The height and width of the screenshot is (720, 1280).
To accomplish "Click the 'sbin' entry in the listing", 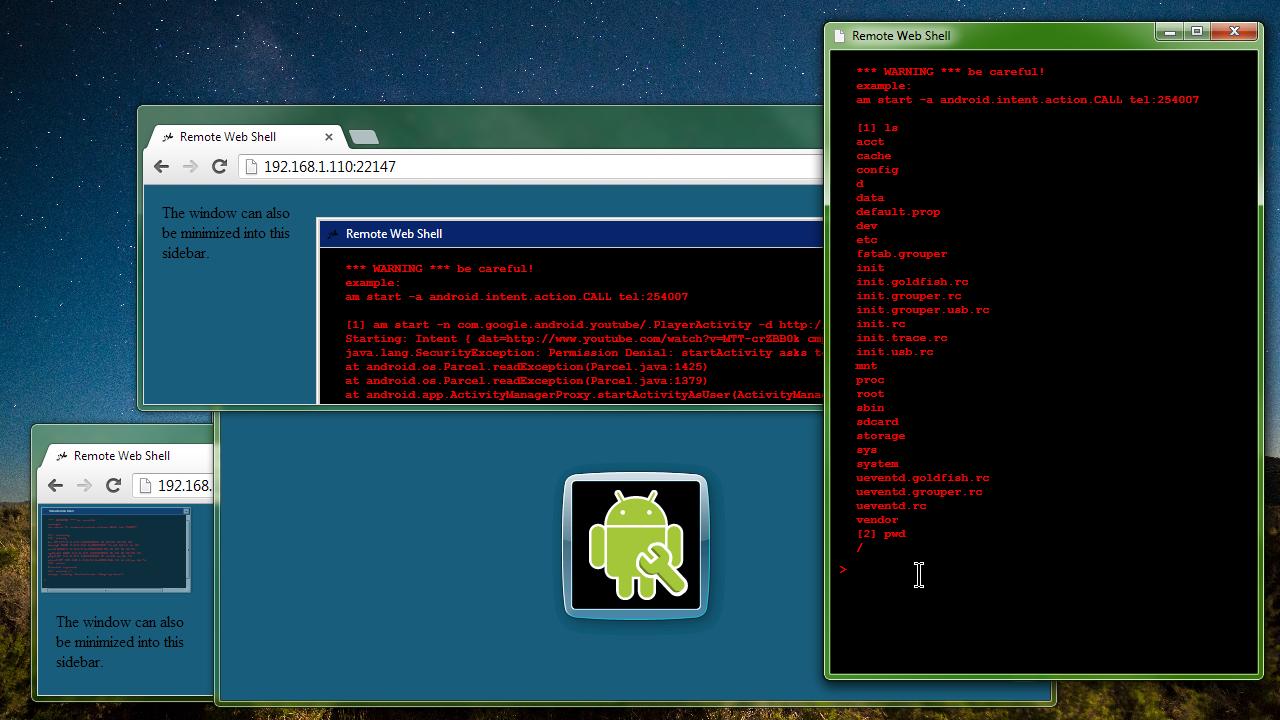I will click(x=870, y=408).
